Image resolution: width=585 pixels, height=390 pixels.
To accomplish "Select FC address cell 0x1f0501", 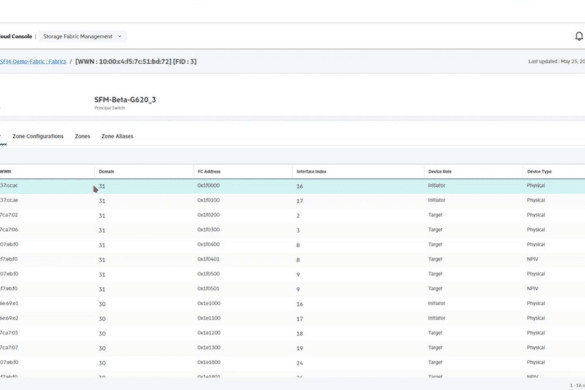I will (x=209, y=289).
